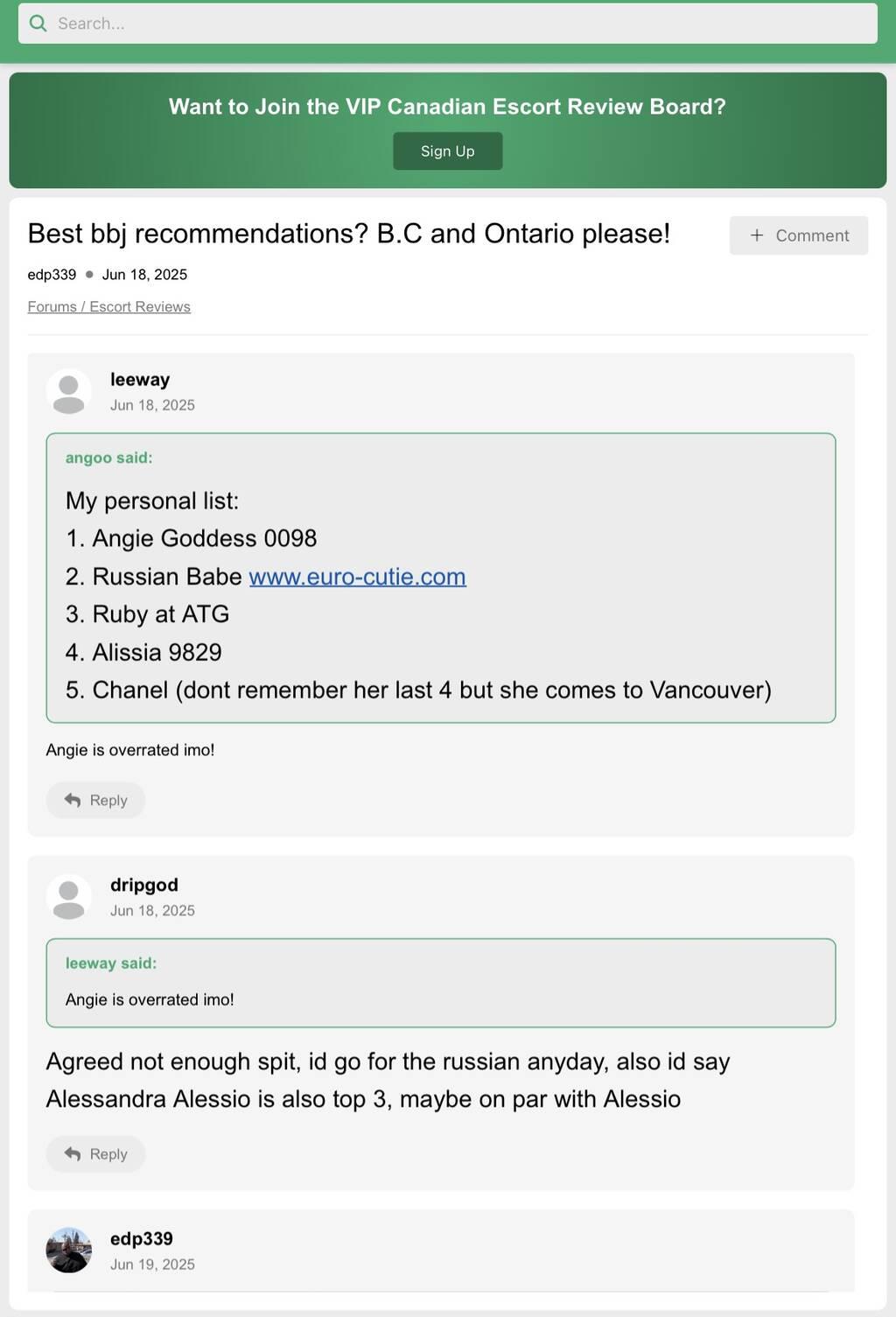
Task: Reply to leeway's comment
Action: [95, 800]
